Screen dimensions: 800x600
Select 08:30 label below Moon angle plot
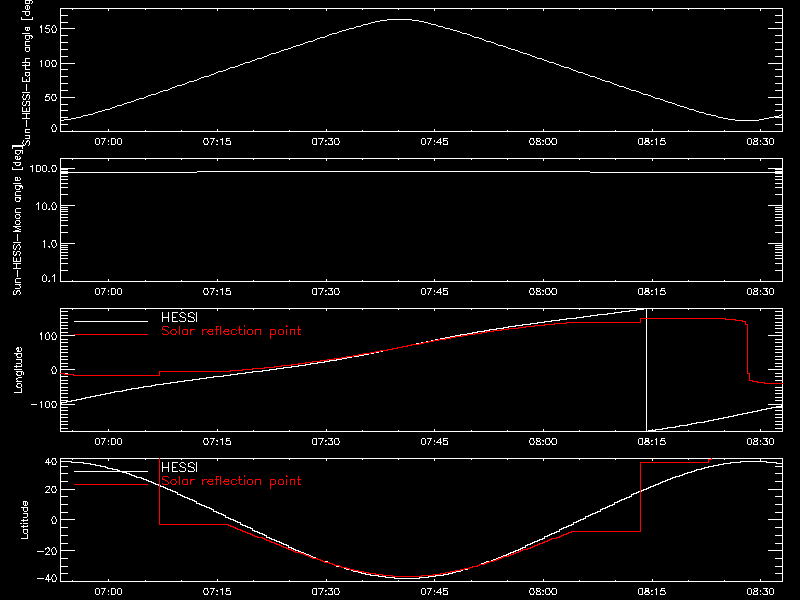760,291
